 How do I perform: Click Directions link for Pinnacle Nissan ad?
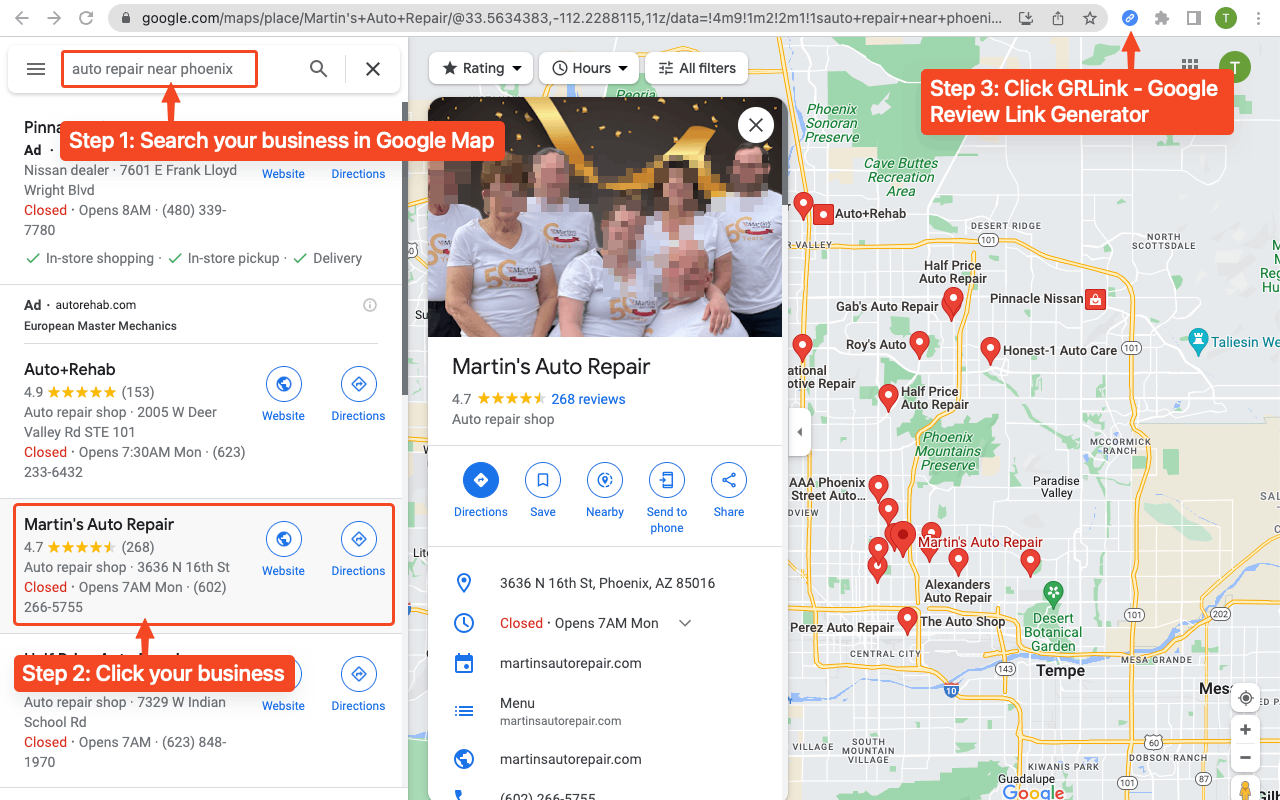pos(358,174)
